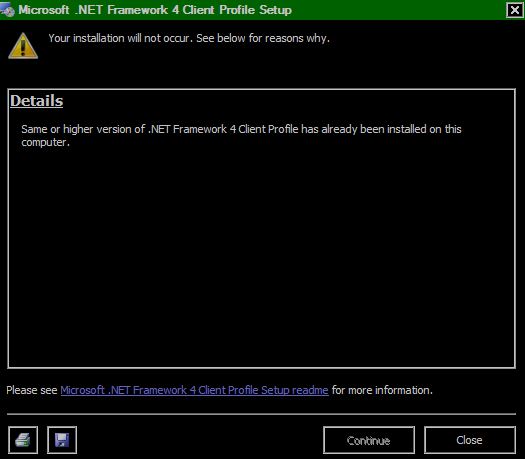Click the yellow warning triangle icon

pyautogui.click(x=23, y=46)
